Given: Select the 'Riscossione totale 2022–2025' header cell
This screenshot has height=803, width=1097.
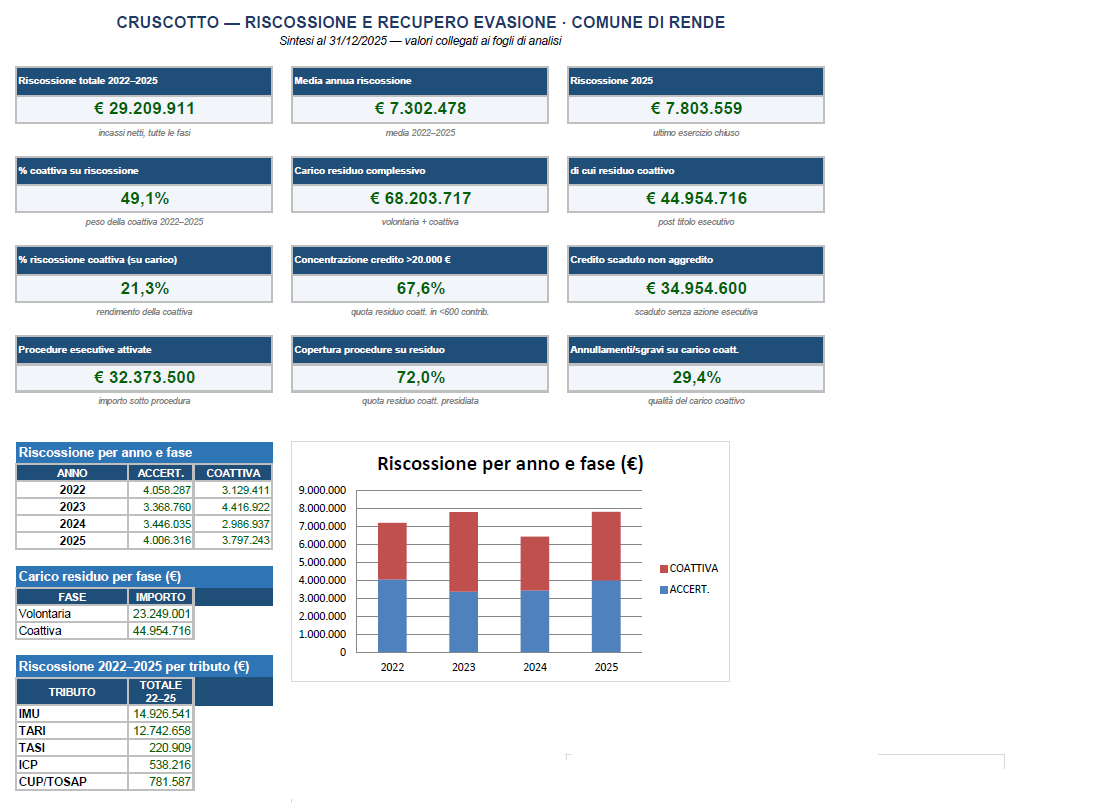Looking at the screenshot, I should click(x=144, y=81).
